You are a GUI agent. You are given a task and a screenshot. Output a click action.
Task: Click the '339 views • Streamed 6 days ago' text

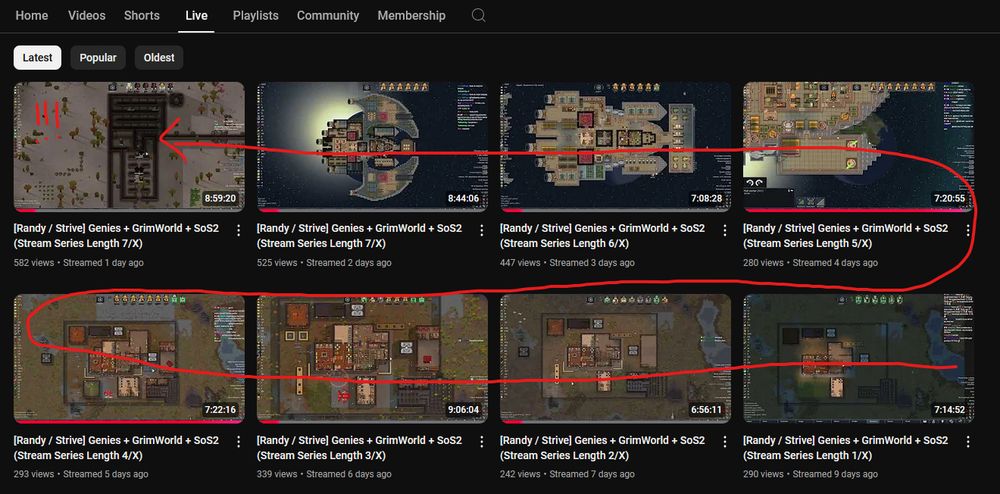[324, 474]
